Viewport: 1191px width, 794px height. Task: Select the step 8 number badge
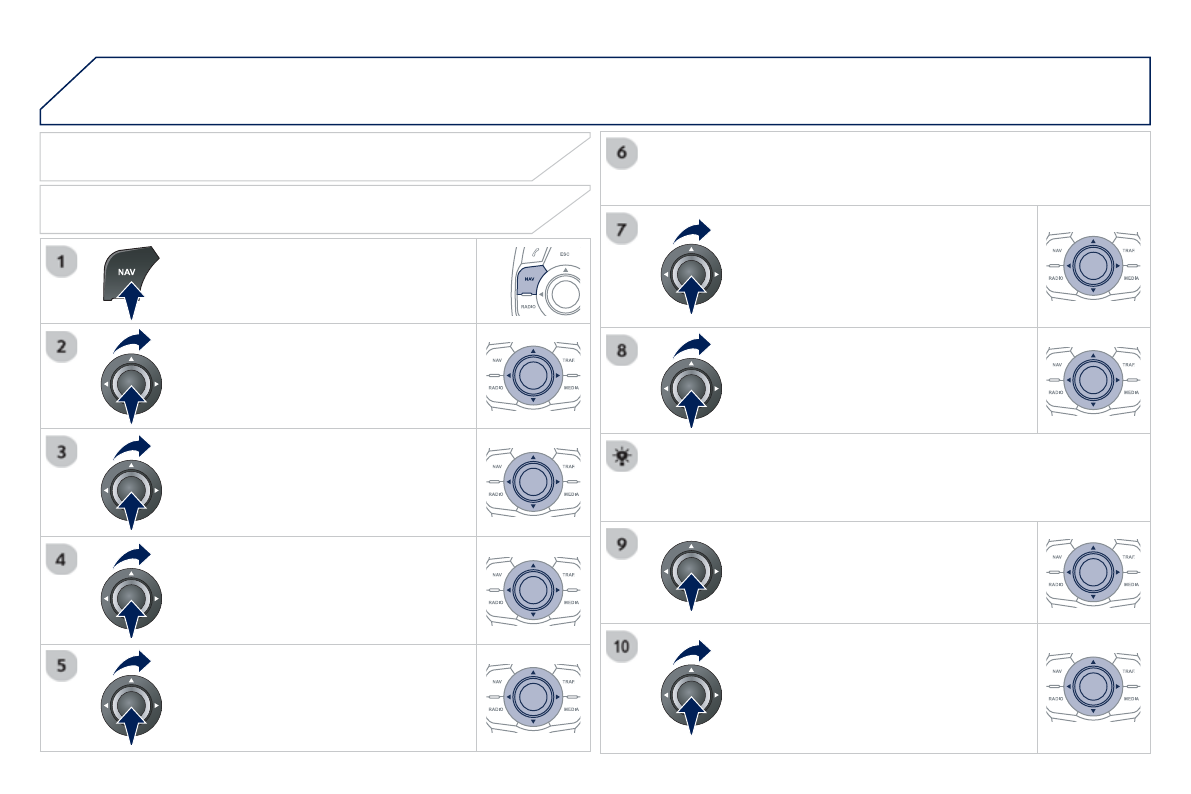[622, 352]
